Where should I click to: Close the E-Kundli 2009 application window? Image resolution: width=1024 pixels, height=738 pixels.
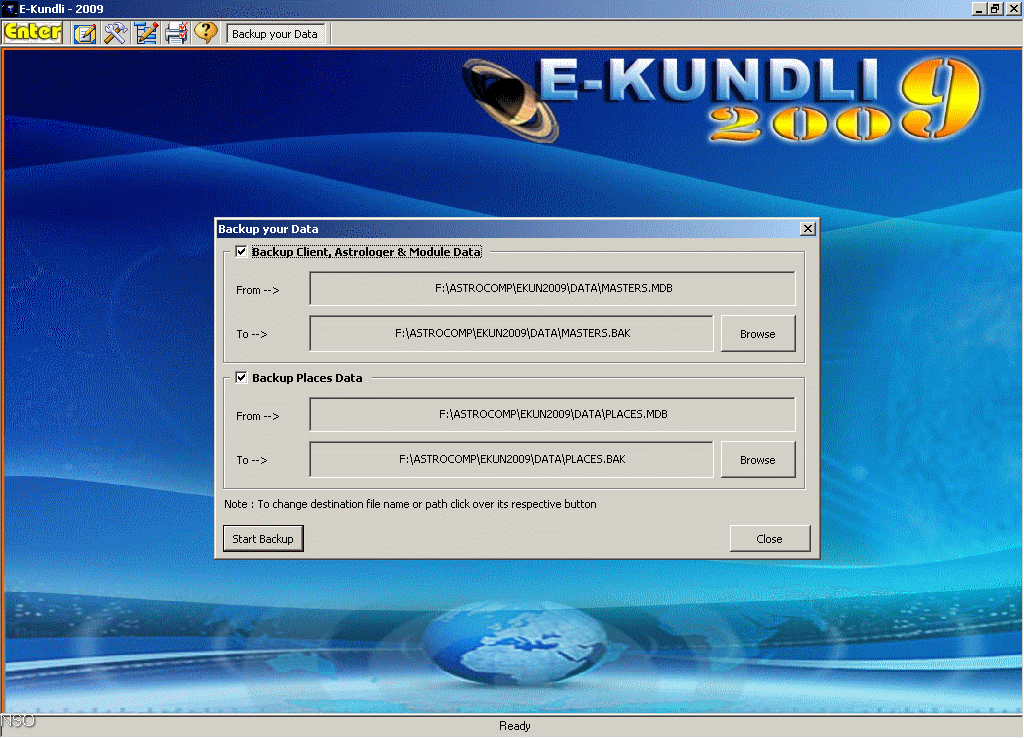1013,8
